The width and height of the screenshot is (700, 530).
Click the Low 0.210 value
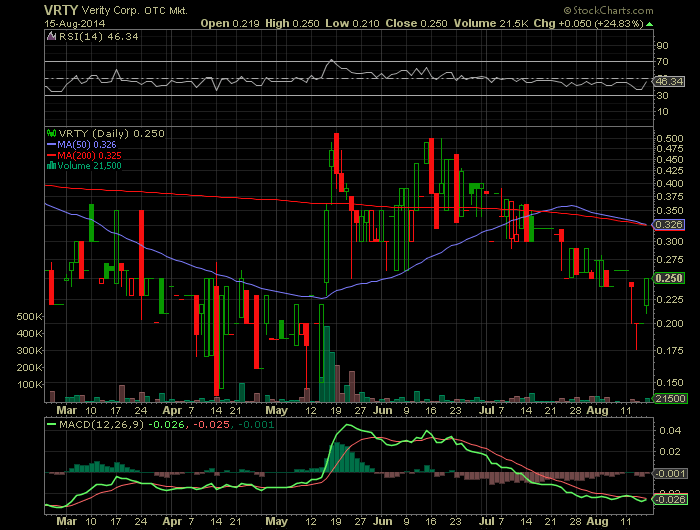[x=352, y=23]
